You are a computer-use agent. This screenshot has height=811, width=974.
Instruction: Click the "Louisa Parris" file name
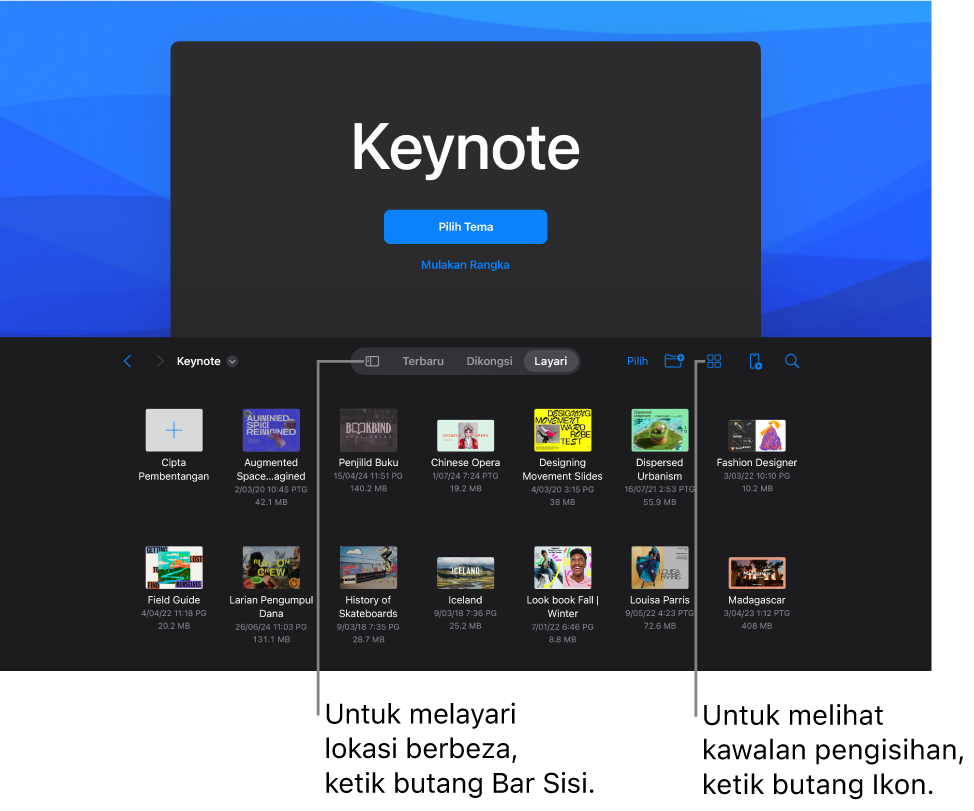point(660,600)
